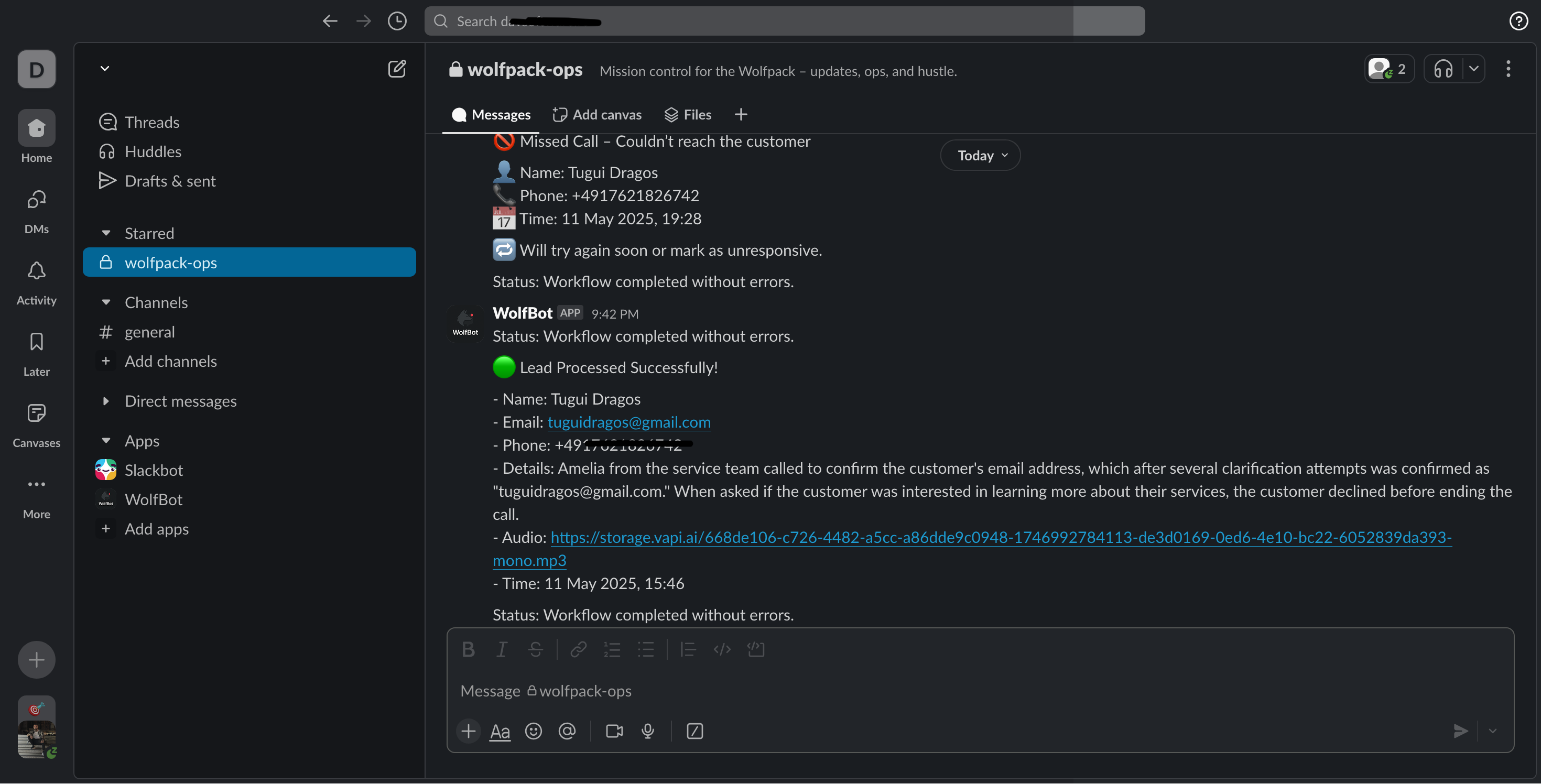Click Add apps
This screenshot has width=1541, height=784.
coord(249,529)
